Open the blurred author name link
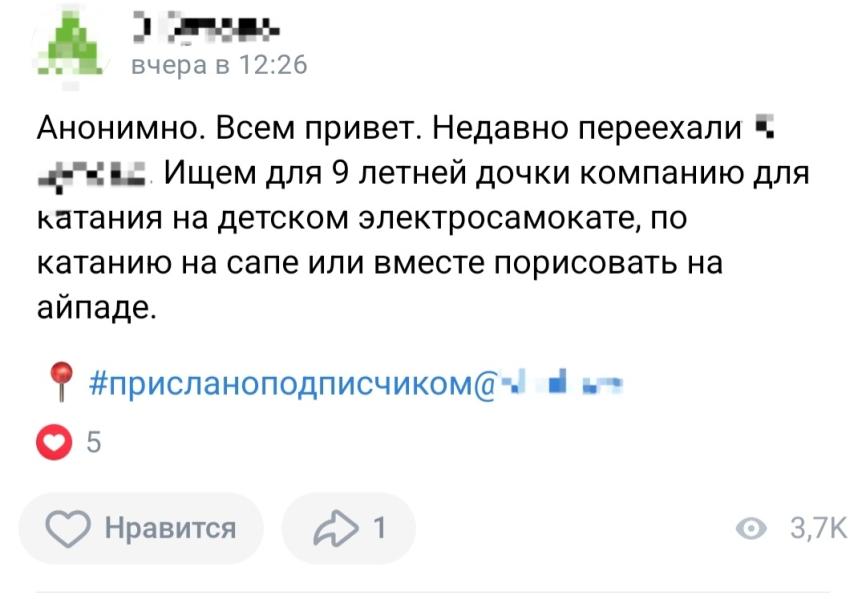This screenshot has width=865, height=600. coord(205,30)
